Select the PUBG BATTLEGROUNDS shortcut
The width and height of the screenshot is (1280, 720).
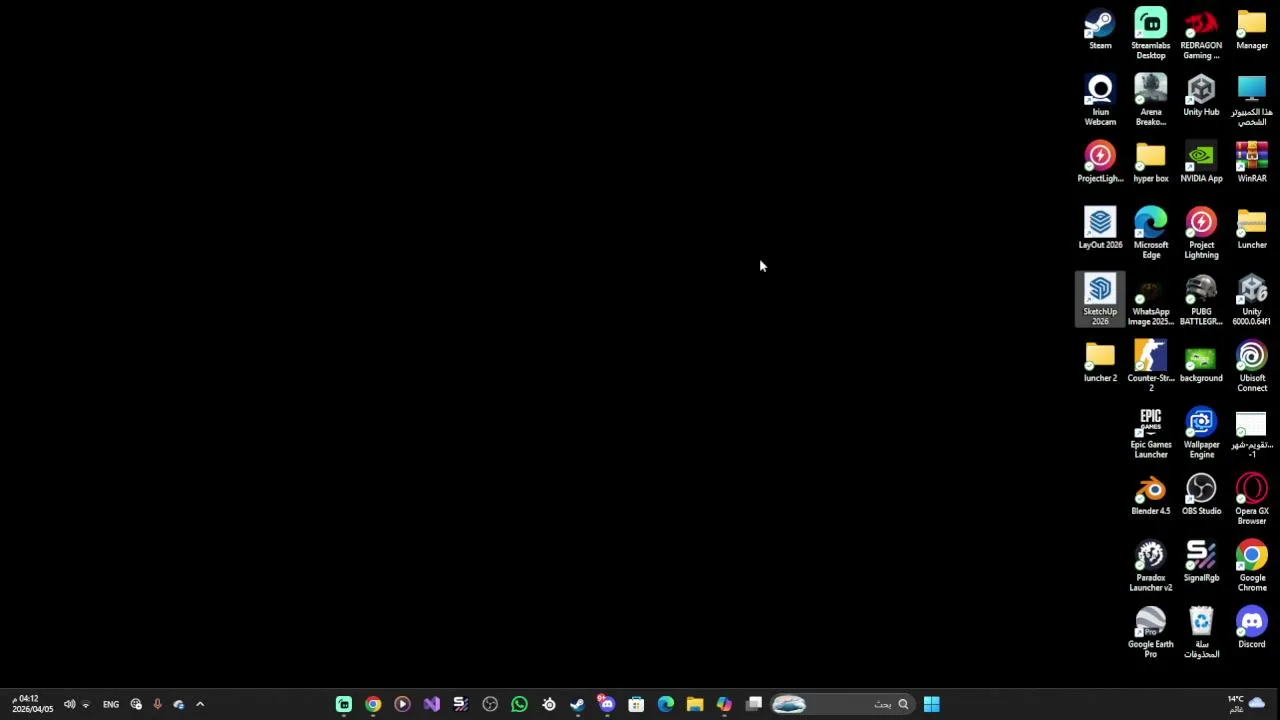tap(1201, 299)
